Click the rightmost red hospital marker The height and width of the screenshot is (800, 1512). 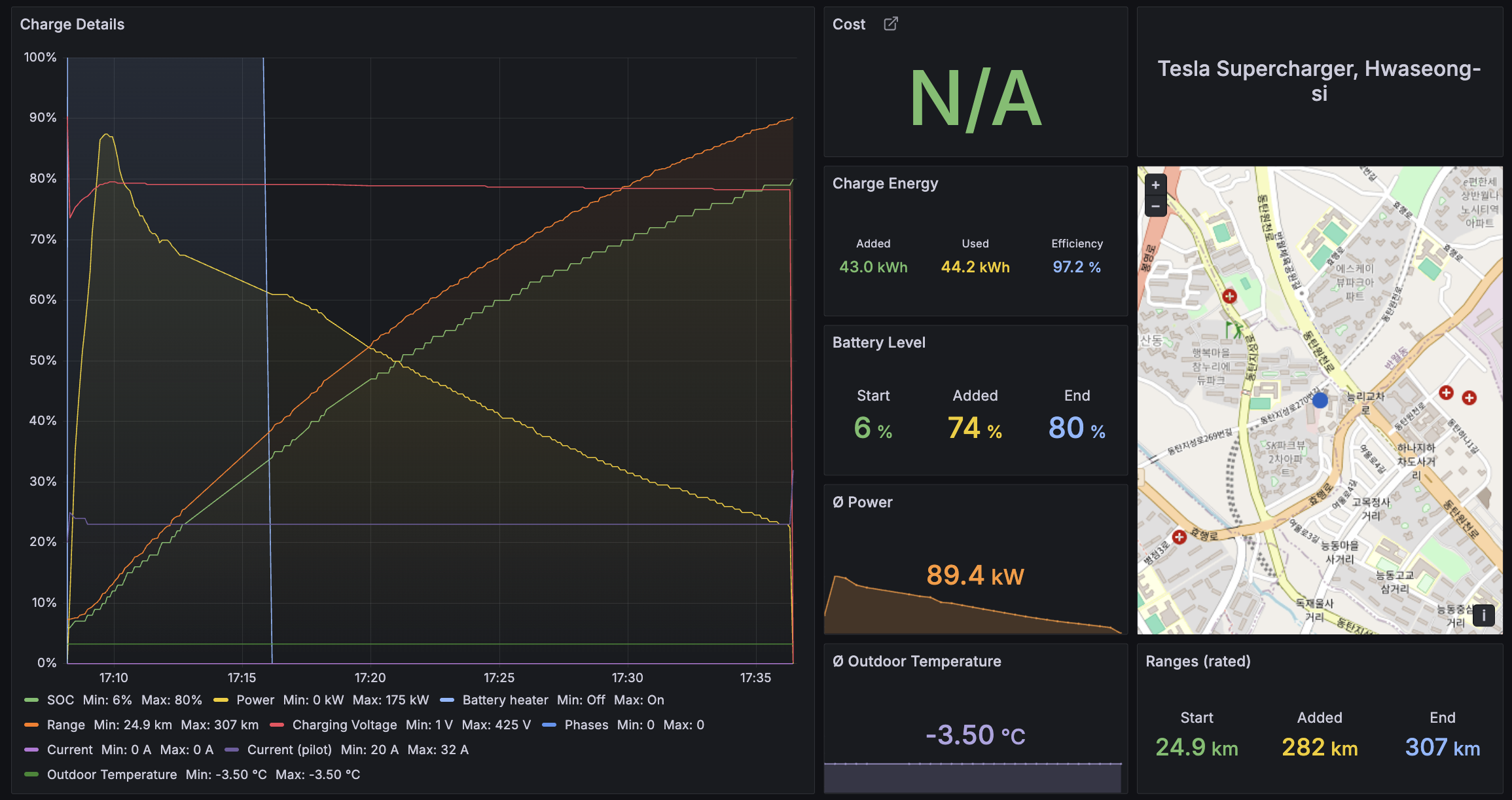[x=1469, y=398]
